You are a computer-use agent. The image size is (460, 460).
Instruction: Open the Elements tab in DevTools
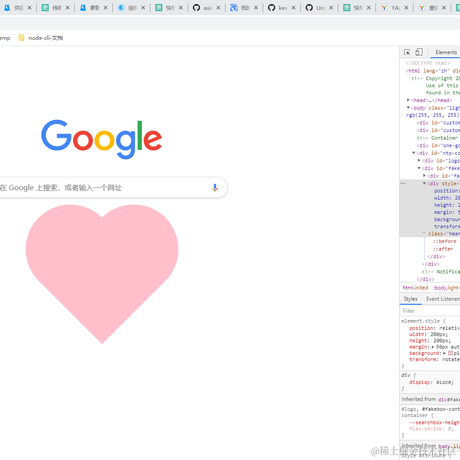[446, 52]
